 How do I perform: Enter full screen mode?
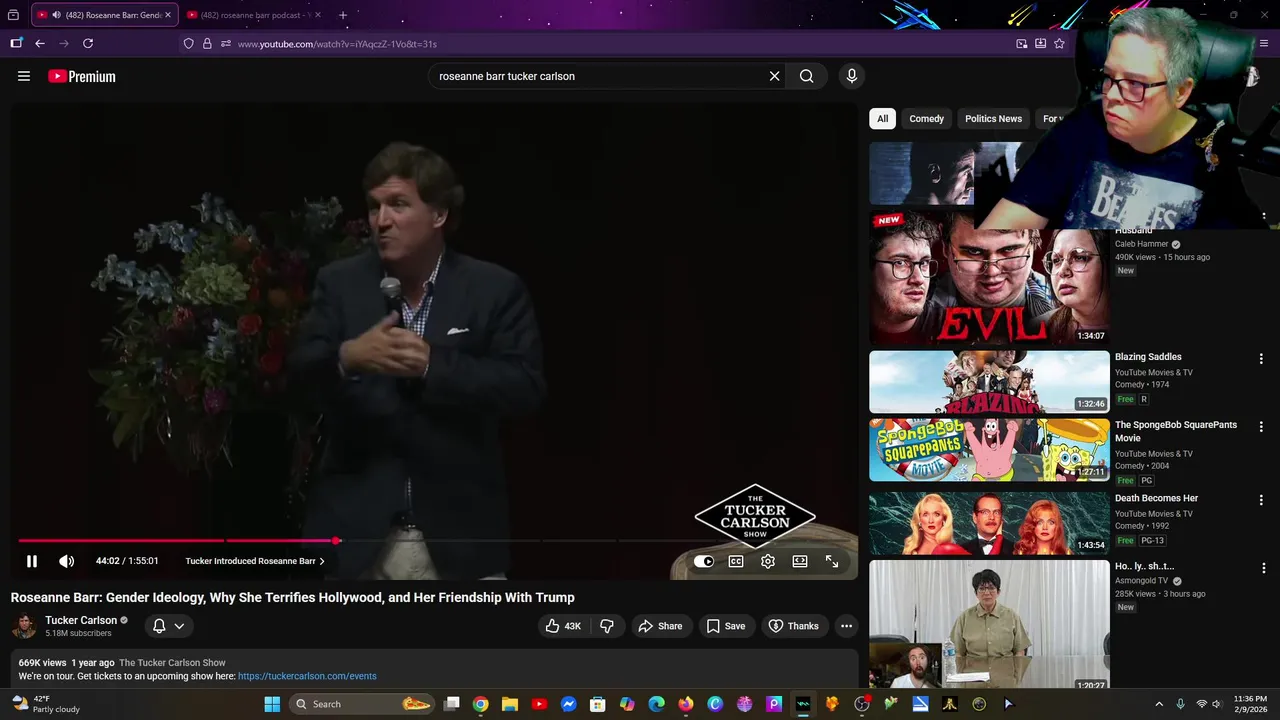tap(832, 561)
